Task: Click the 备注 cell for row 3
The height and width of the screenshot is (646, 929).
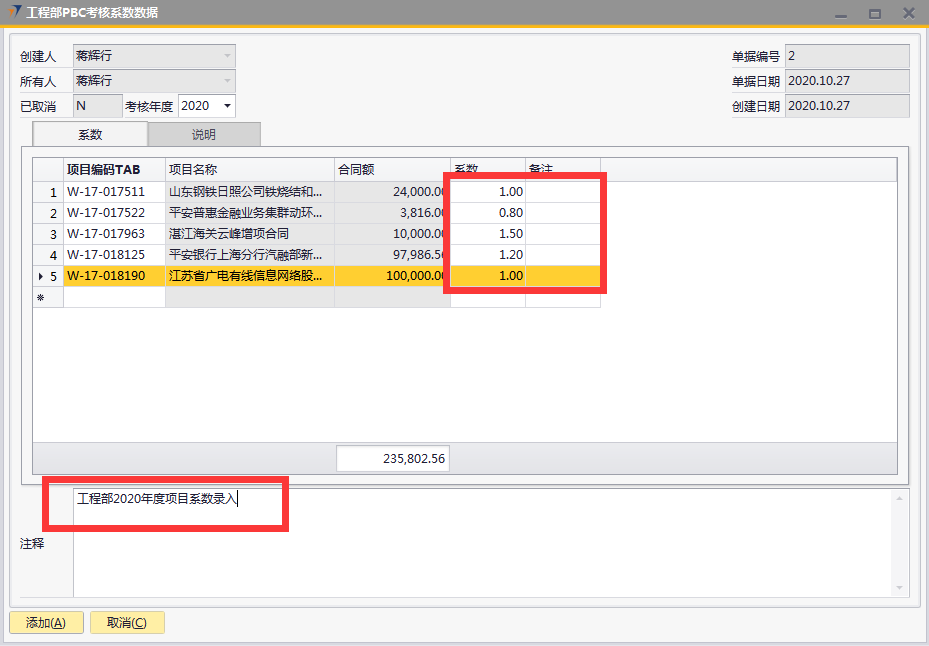Action: (x=562, y=234)
